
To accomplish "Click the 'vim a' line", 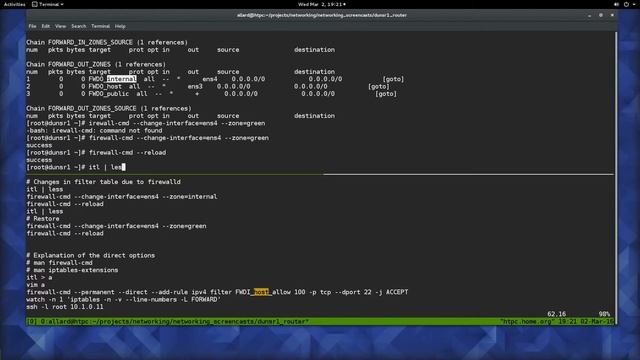I will 36,284.
